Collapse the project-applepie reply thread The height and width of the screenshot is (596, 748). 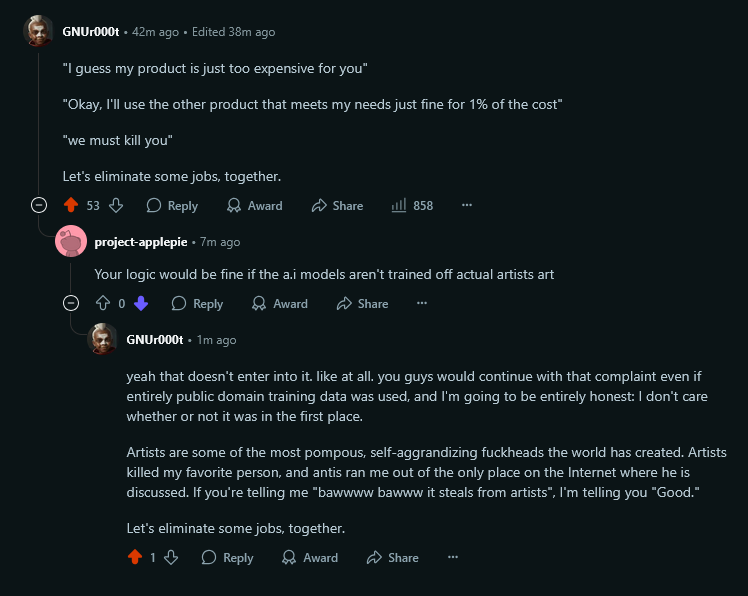point(71,303)
